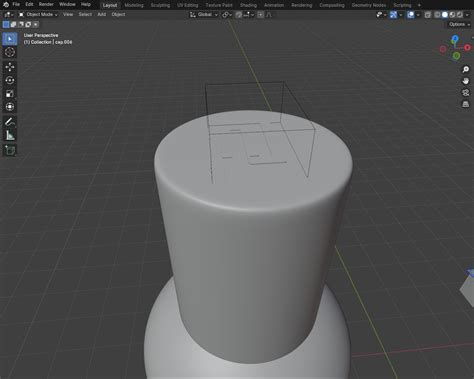This screenshot has height=379, width=474.
Task: Open the Global transform orientation dropdown
Action: 204,15
